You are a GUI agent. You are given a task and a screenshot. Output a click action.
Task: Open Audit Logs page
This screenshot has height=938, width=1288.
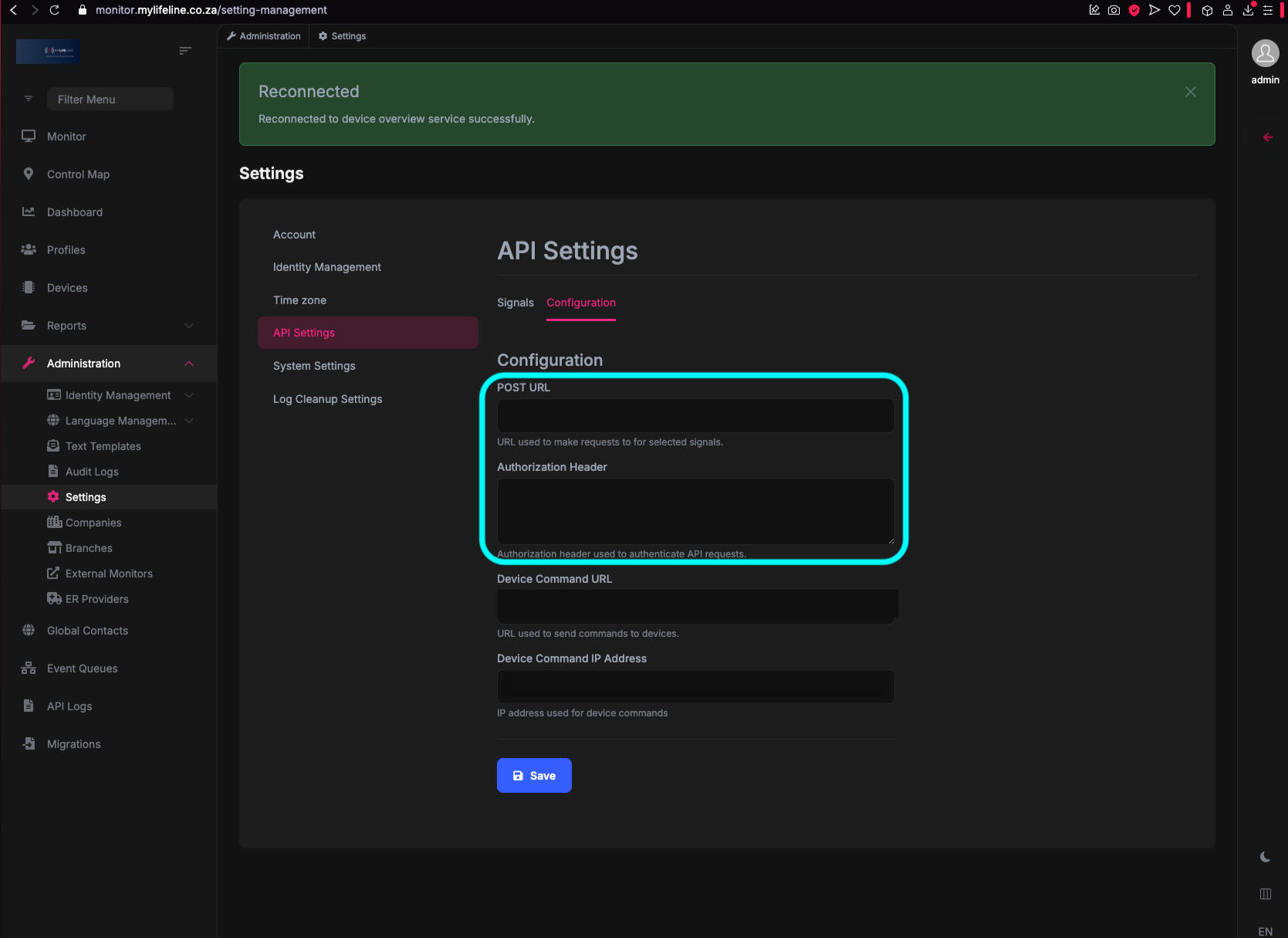tap(92, 472)
